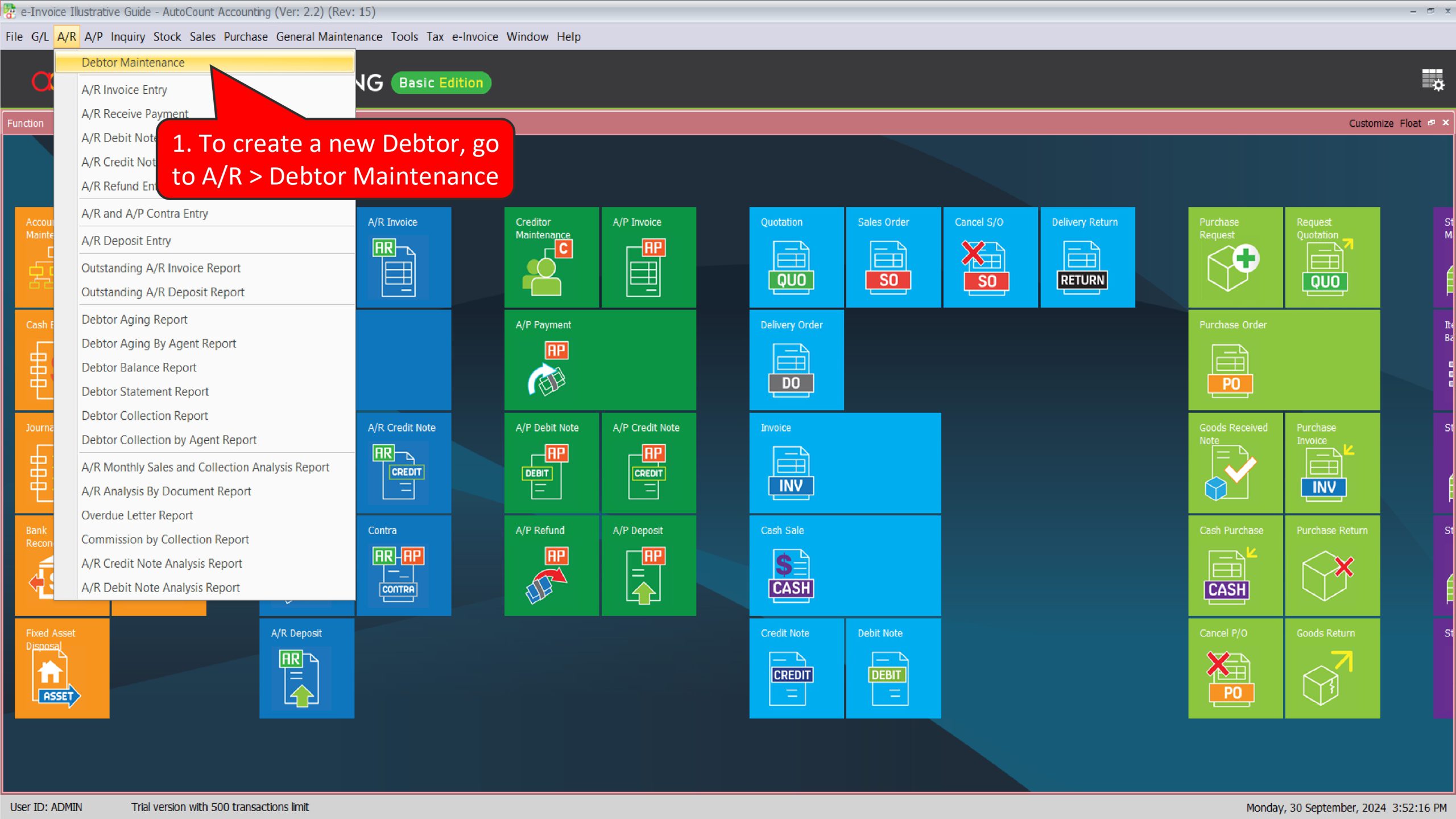The image size is (1456, 819).
Task: Open the A/R Deposit tile
Action: (307, 668)
